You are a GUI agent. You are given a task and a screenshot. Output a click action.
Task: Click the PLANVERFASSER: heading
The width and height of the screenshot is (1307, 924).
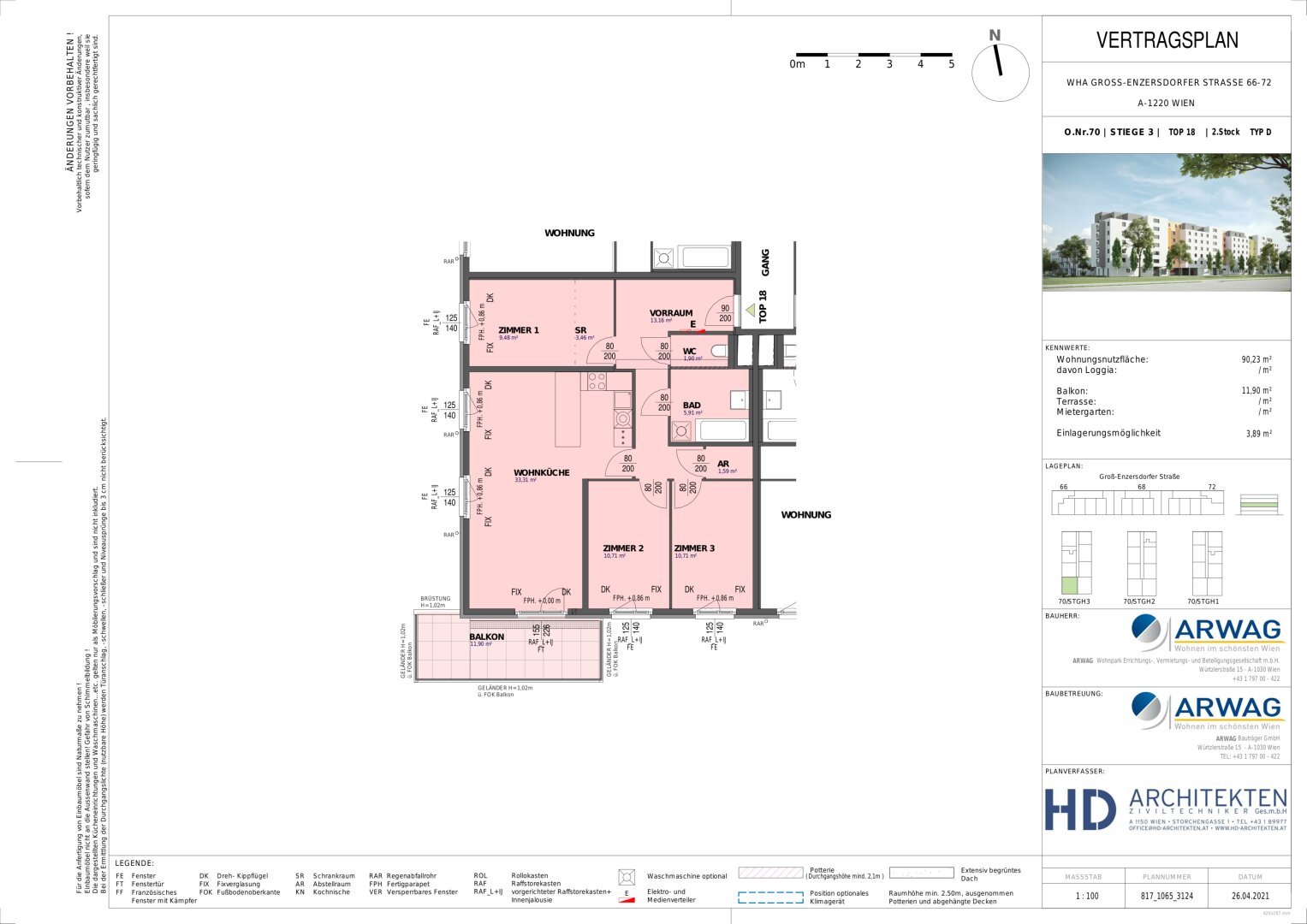[x=1074, y=771]
